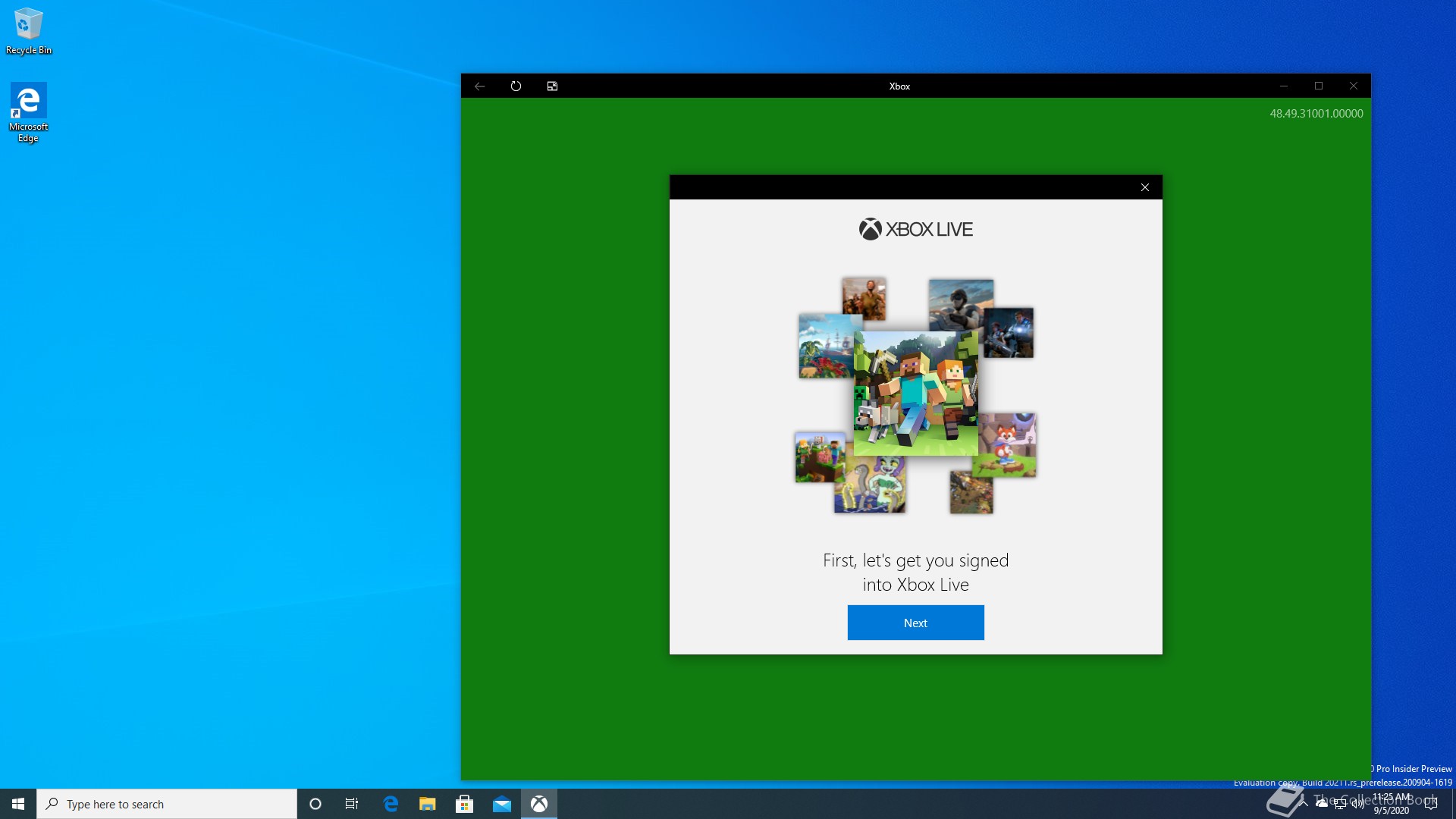Click the Xbox Live logo in dialog
Image resolution: width=1456 pixels, height=819 pixels.
click(915, 229)
